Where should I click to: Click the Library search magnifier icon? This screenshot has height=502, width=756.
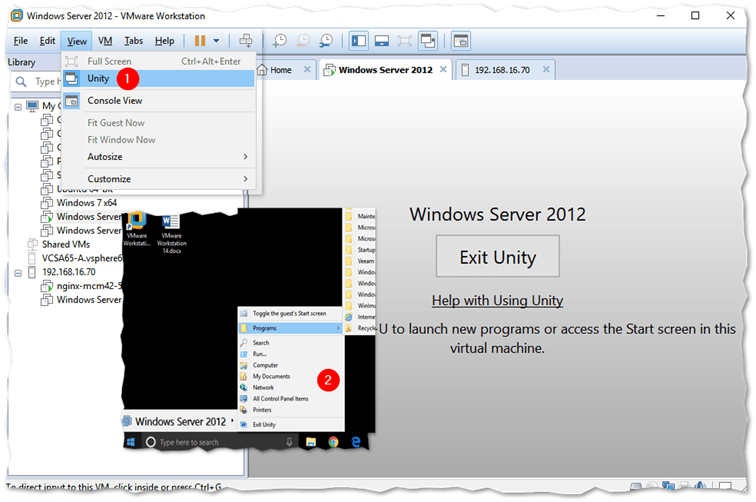coord(21,81)
